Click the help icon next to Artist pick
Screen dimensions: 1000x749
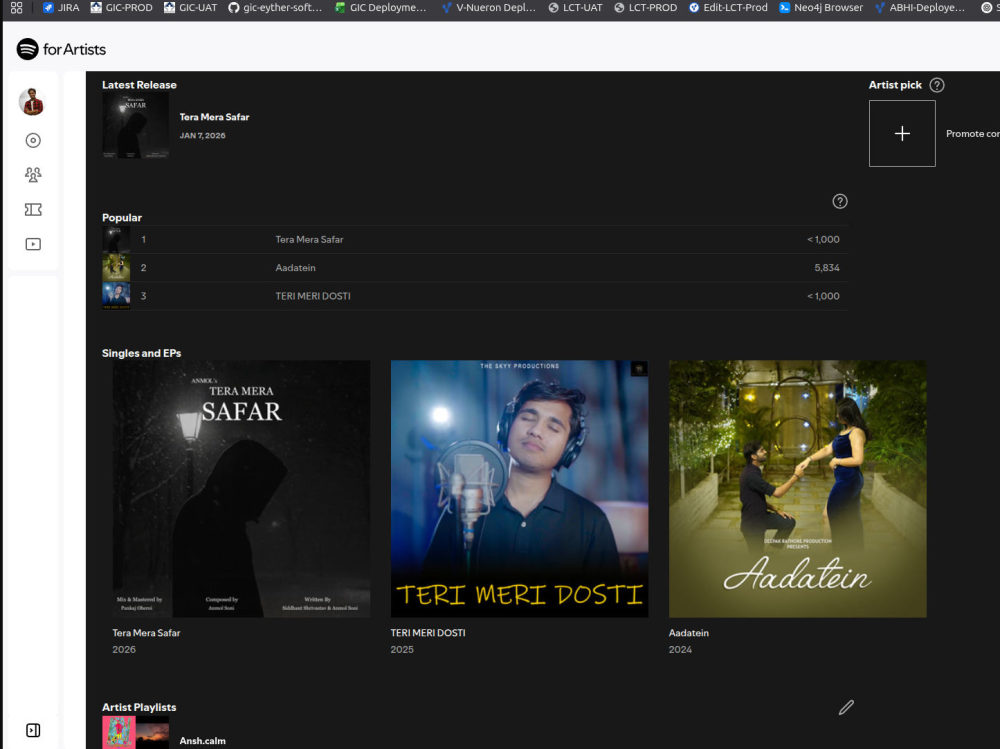tap(937, 85)
